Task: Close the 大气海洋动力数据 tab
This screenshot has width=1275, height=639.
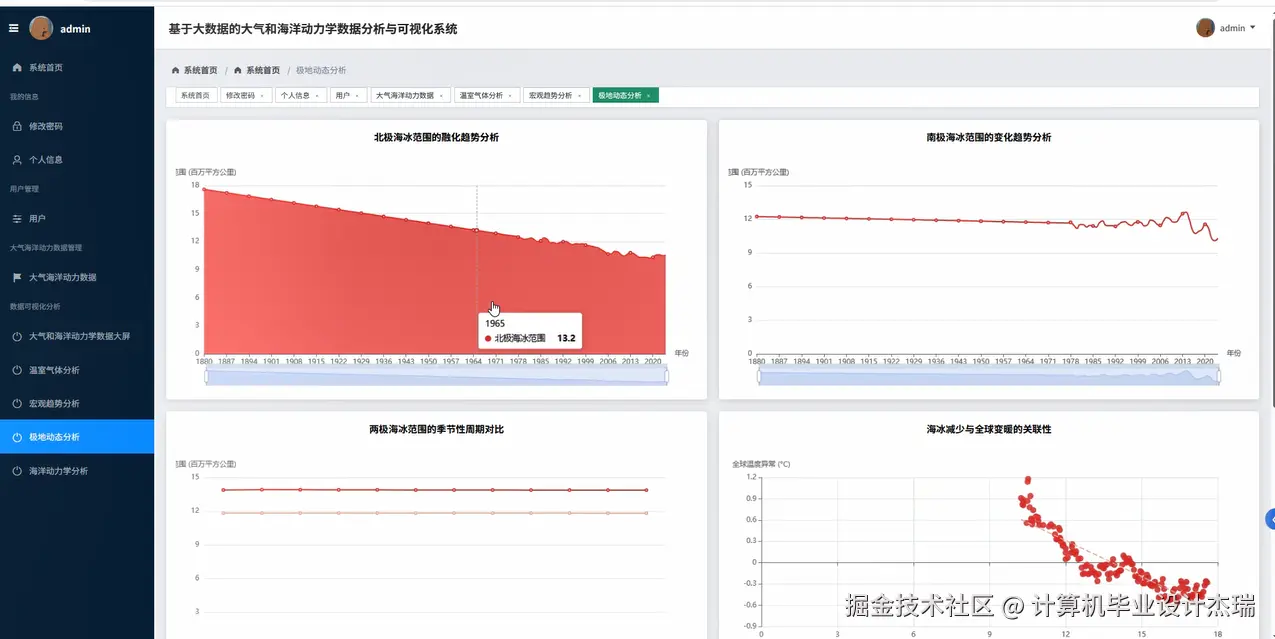Action: [441, 96]
